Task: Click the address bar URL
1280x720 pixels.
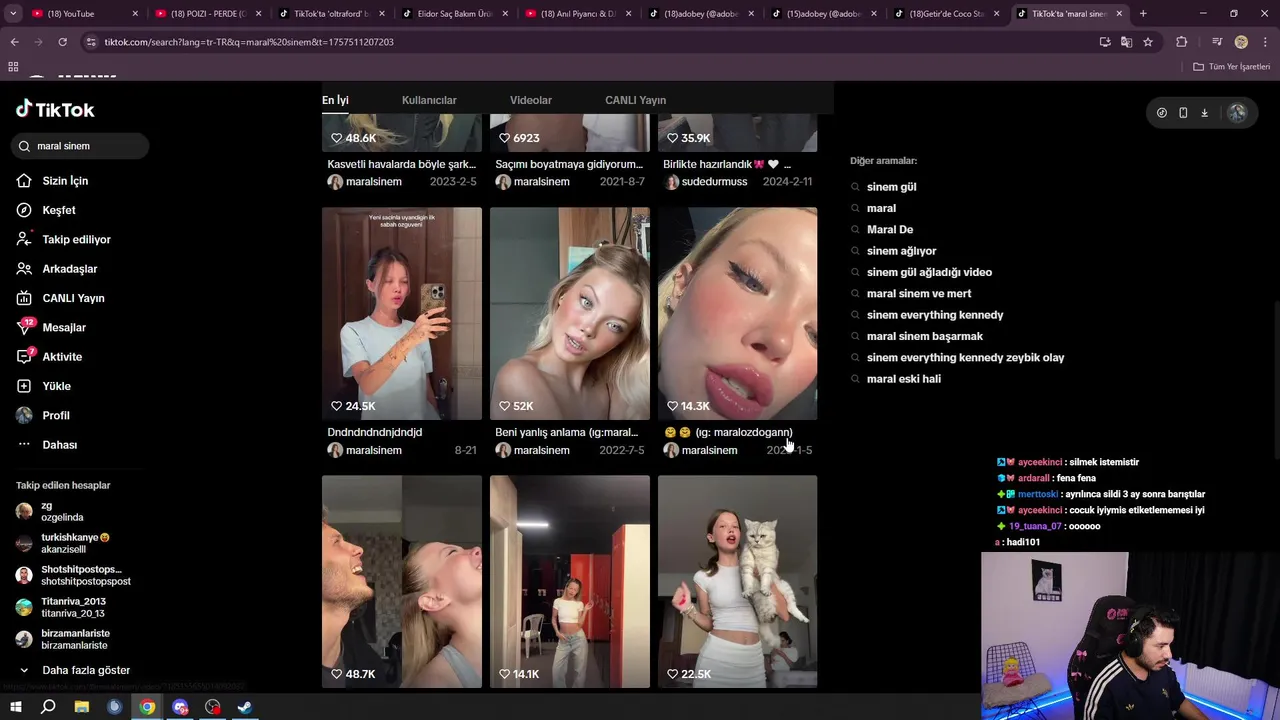Action: (x=249, y=42)
